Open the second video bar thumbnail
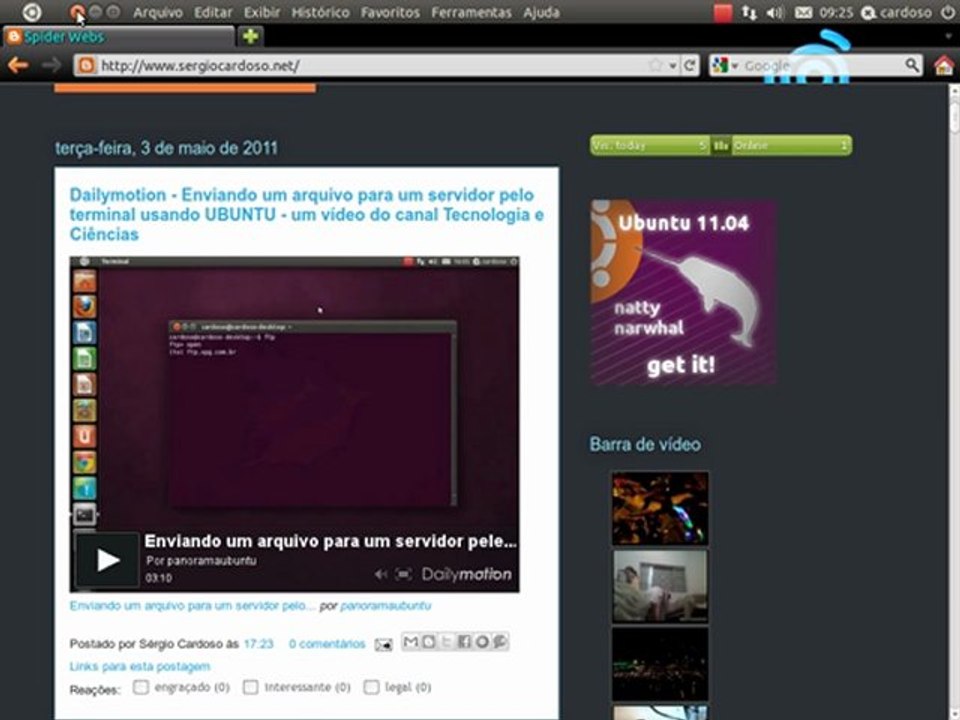 coord(660,586)
